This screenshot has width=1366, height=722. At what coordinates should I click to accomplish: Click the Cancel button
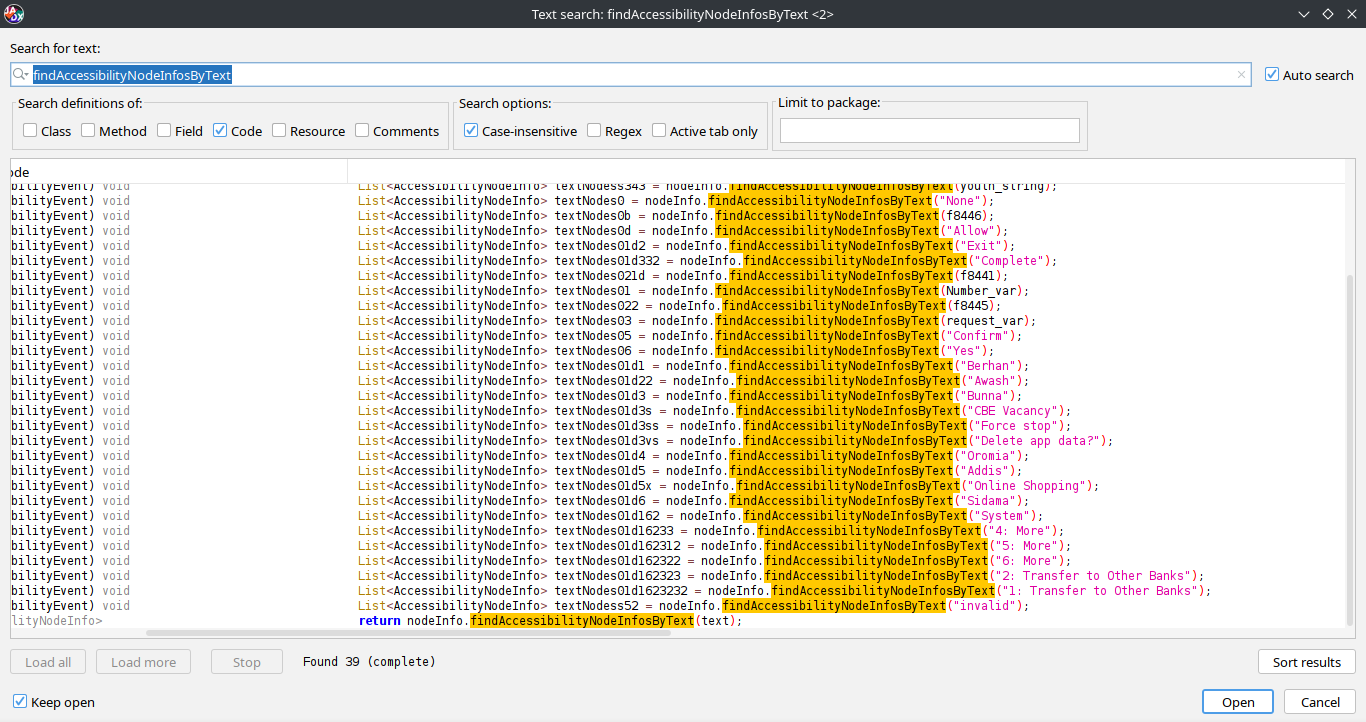coord(1319,702)
